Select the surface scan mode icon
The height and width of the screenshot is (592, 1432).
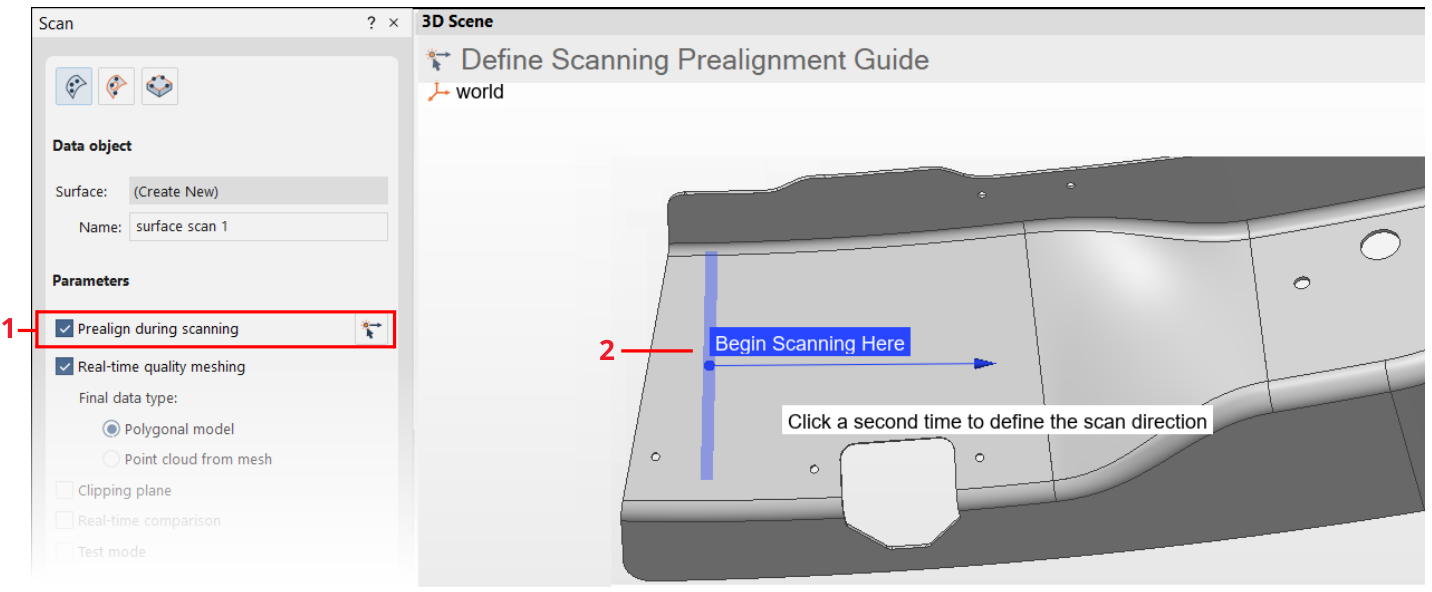[x=73, y=87]
